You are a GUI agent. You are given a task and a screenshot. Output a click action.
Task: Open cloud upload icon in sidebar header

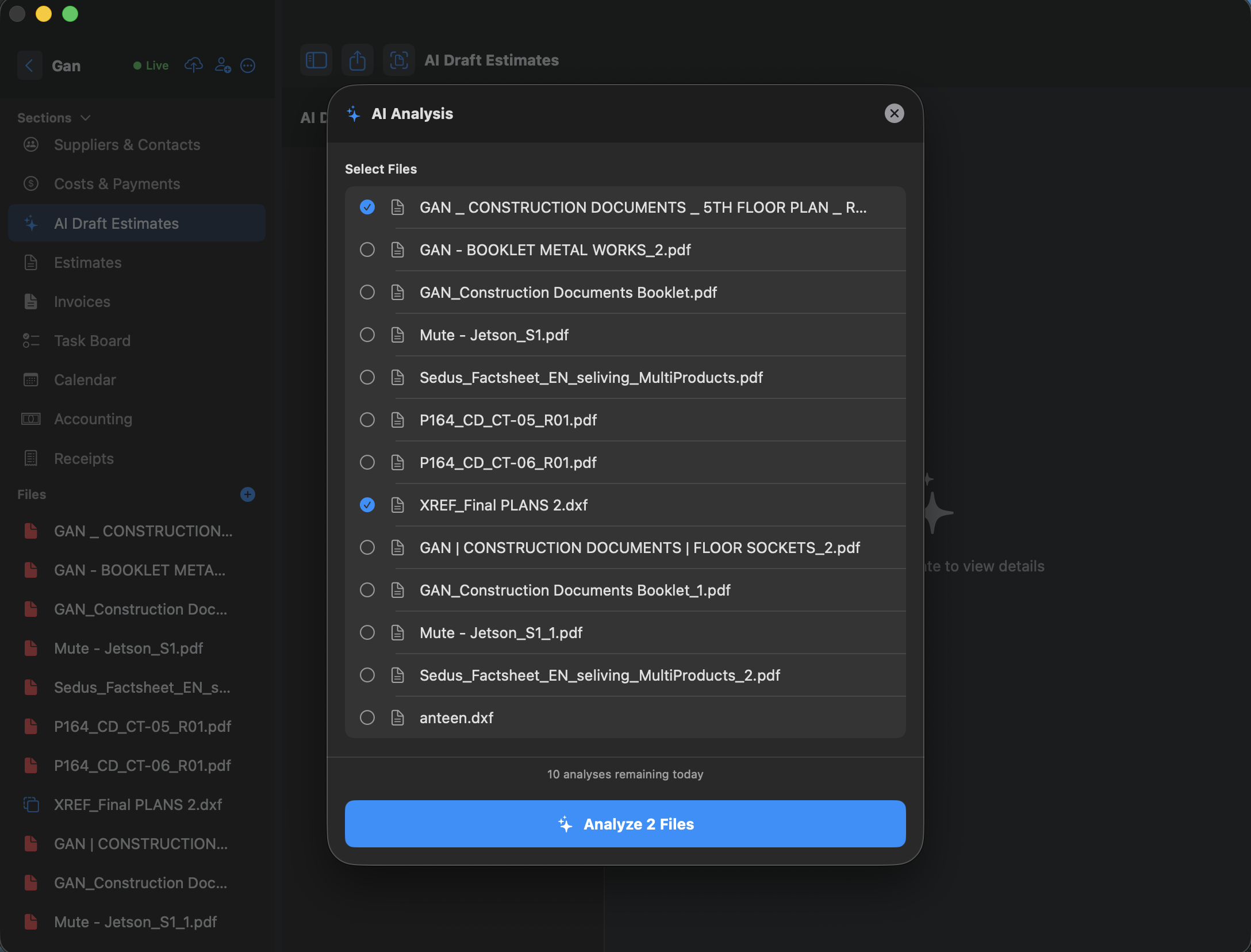click(194, 66)
